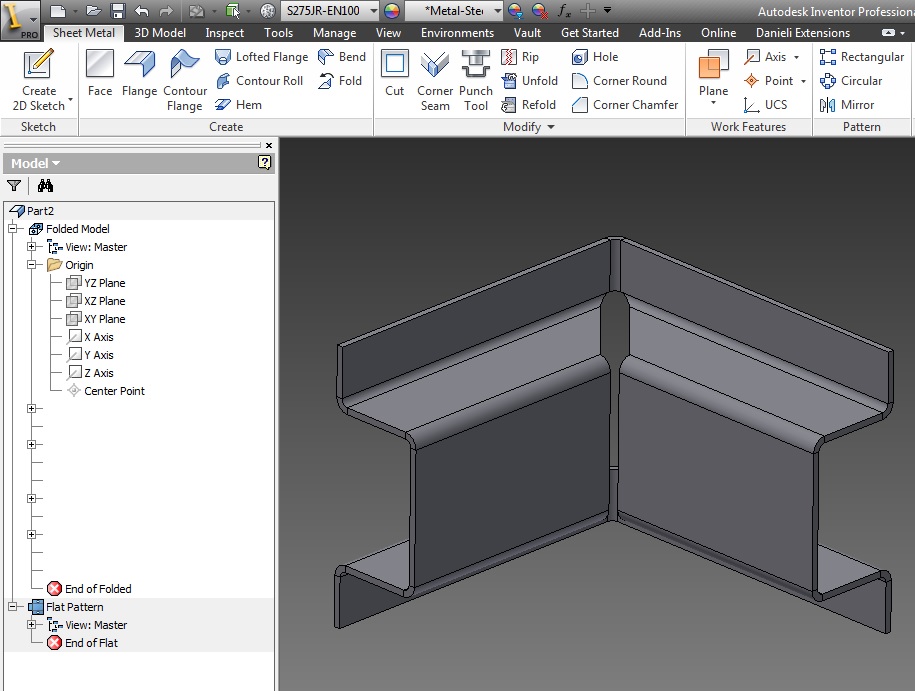The width and height of the screenshot is (915, 691).
Task: Click the Find binoculars icon in browser
Action: click(x=45, y=185)
